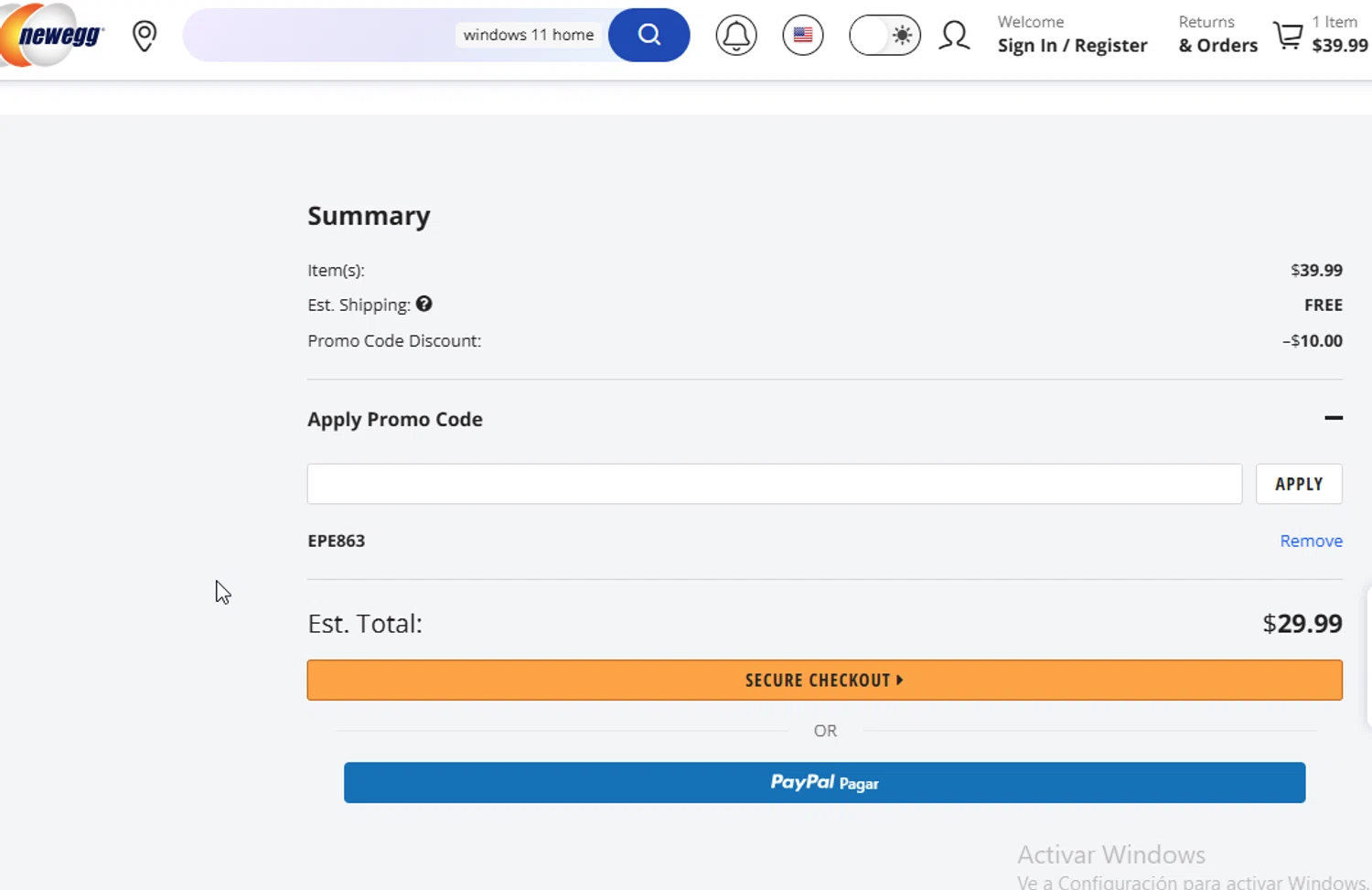Open Sign In / Register
Screen dimensions: 1372x890
1072,45
